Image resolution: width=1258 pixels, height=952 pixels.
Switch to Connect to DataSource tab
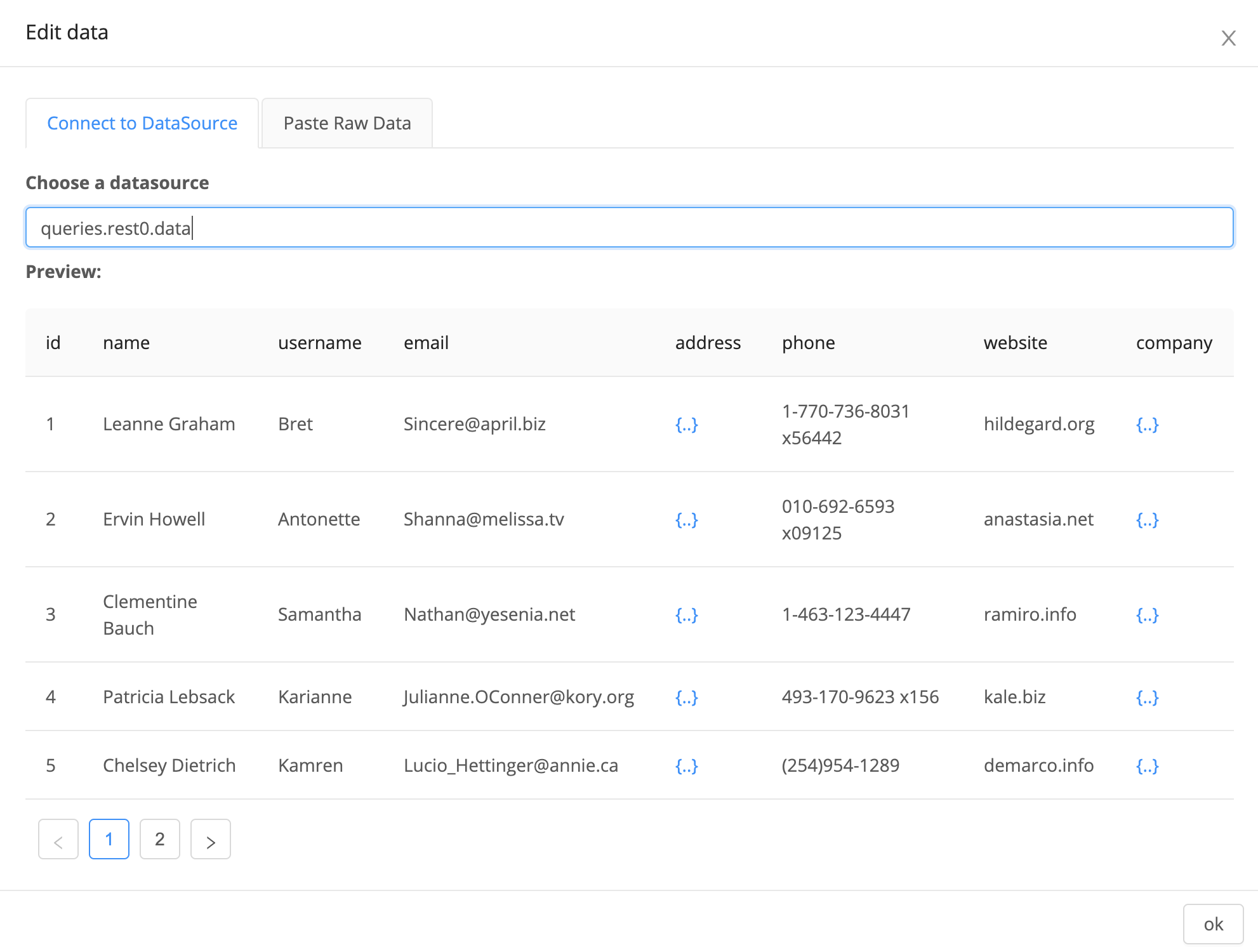(142, 123)
